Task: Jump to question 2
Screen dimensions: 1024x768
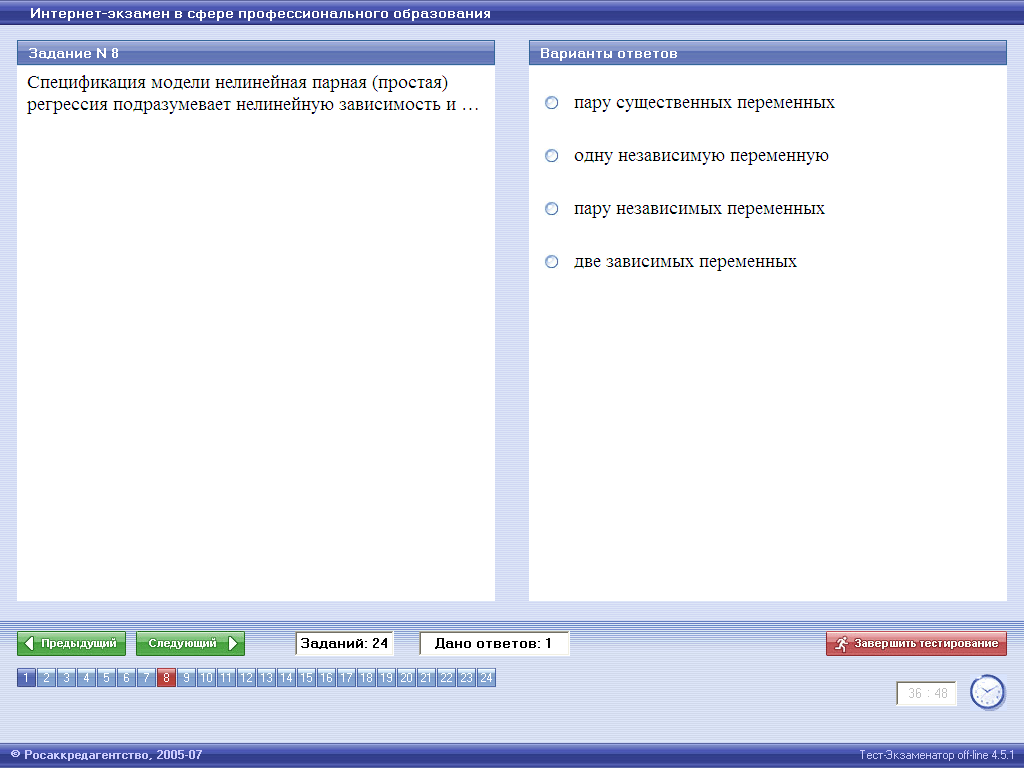Action: coord(46,678)
